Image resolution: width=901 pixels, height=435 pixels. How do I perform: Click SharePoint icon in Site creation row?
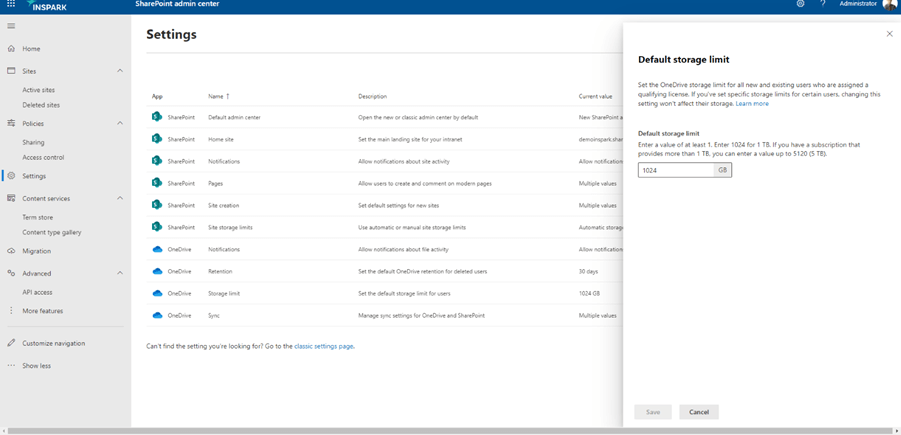156,205
